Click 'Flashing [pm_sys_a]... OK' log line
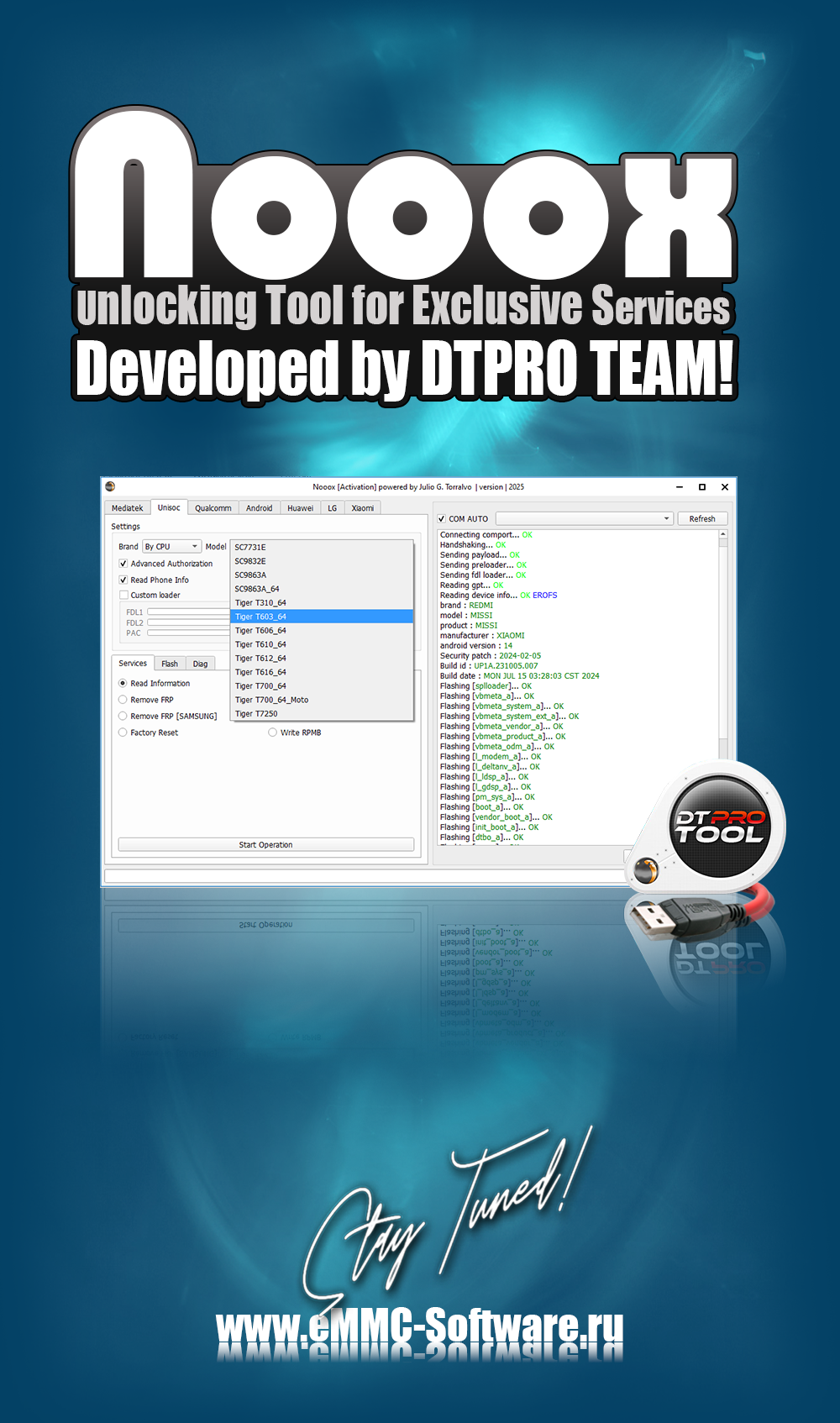Screen dimensions: 840x1423 point(487,797)
